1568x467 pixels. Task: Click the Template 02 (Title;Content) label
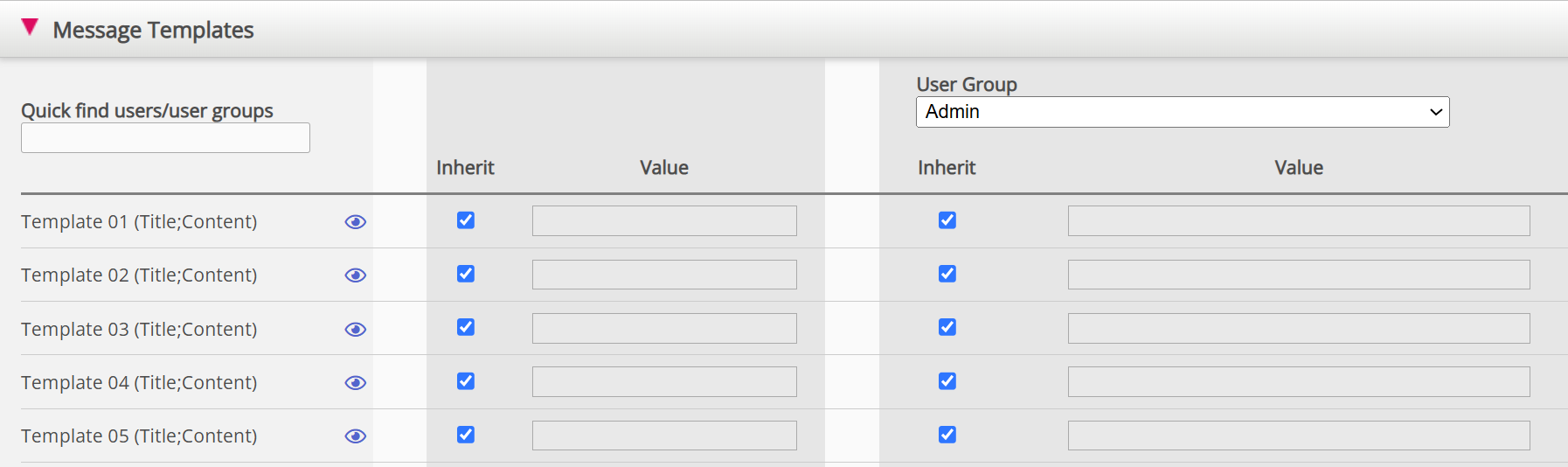139,275
